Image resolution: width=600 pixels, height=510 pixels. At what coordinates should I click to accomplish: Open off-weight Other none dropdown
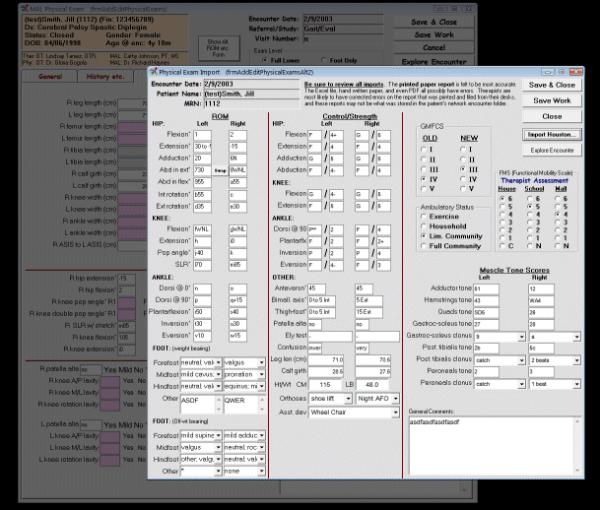pyautogui.click(x=261, y=471)
